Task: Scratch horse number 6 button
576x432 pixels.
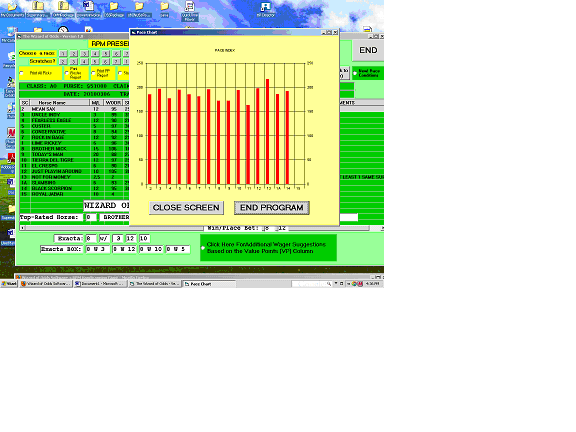Action: [x=106, y=62]
